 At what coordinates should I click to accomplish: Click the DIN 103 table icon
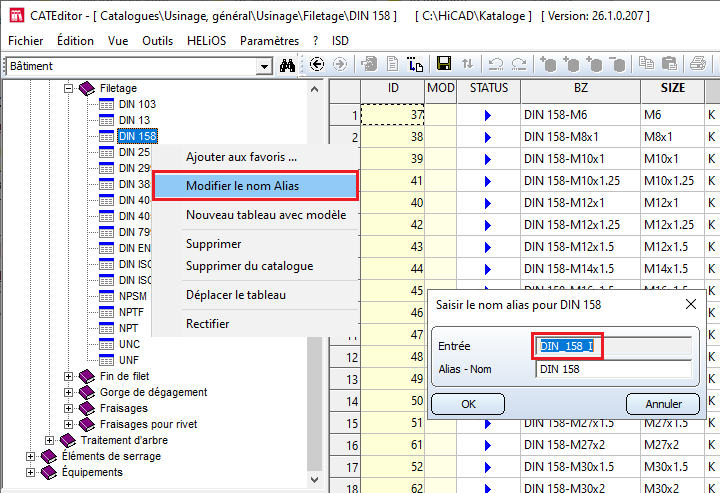pyautogui.click(x=107, y=104)
